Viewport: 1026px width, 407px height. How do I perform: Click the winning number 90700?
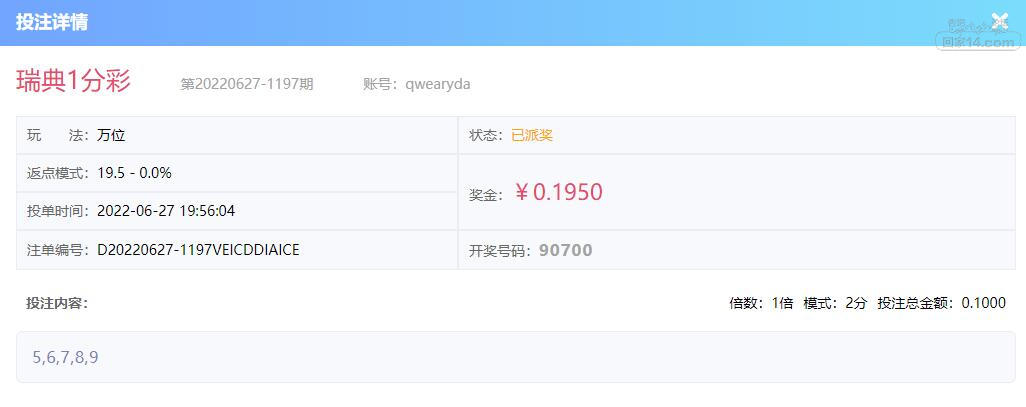coord(565,250)
